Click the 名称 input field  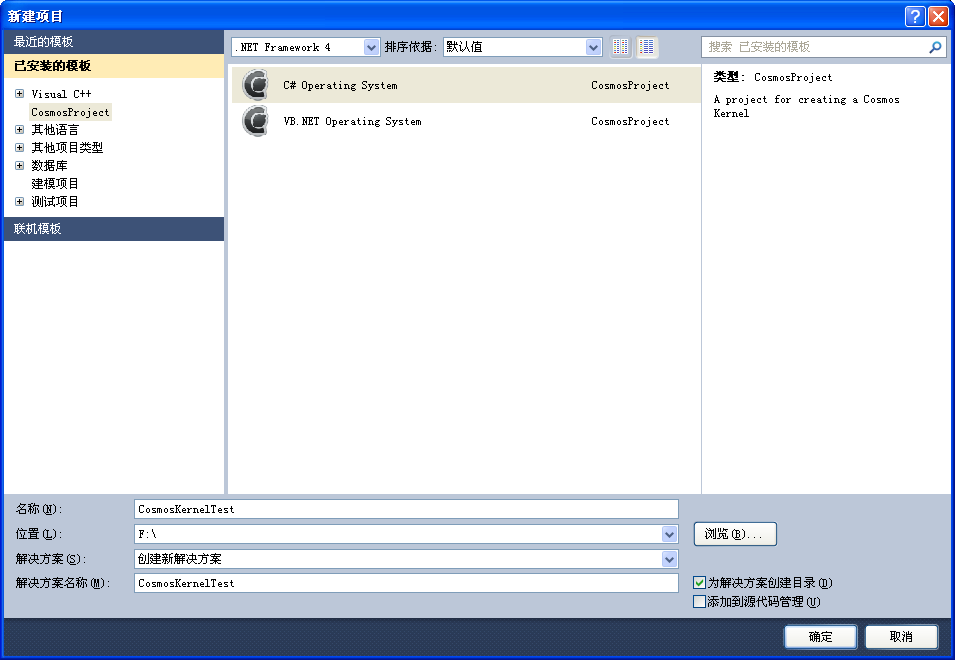point(406,509)
